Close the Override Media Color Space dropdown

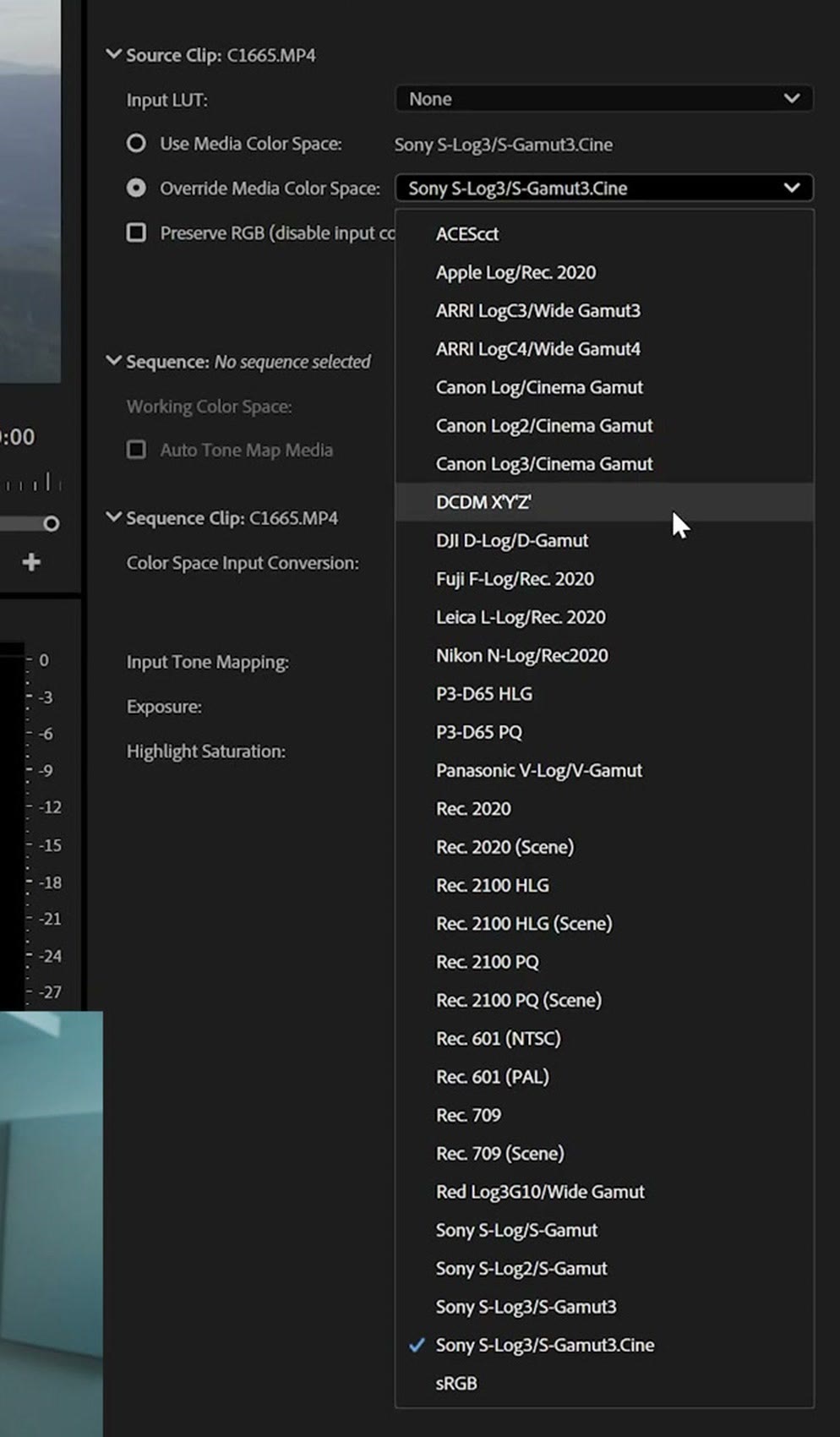pos(603,188)
